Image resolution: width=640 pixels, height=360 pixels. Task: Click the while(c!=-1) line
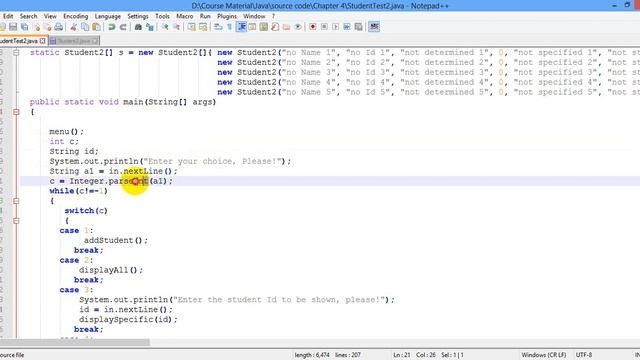[x=78, y=191]
